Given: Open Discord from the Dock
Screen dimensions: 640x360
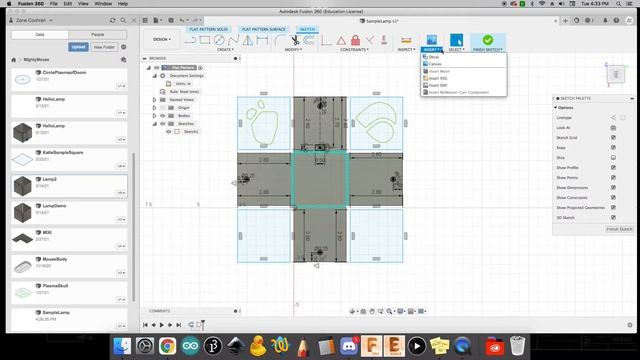Looking at the screenshot, I should [349, 346].
